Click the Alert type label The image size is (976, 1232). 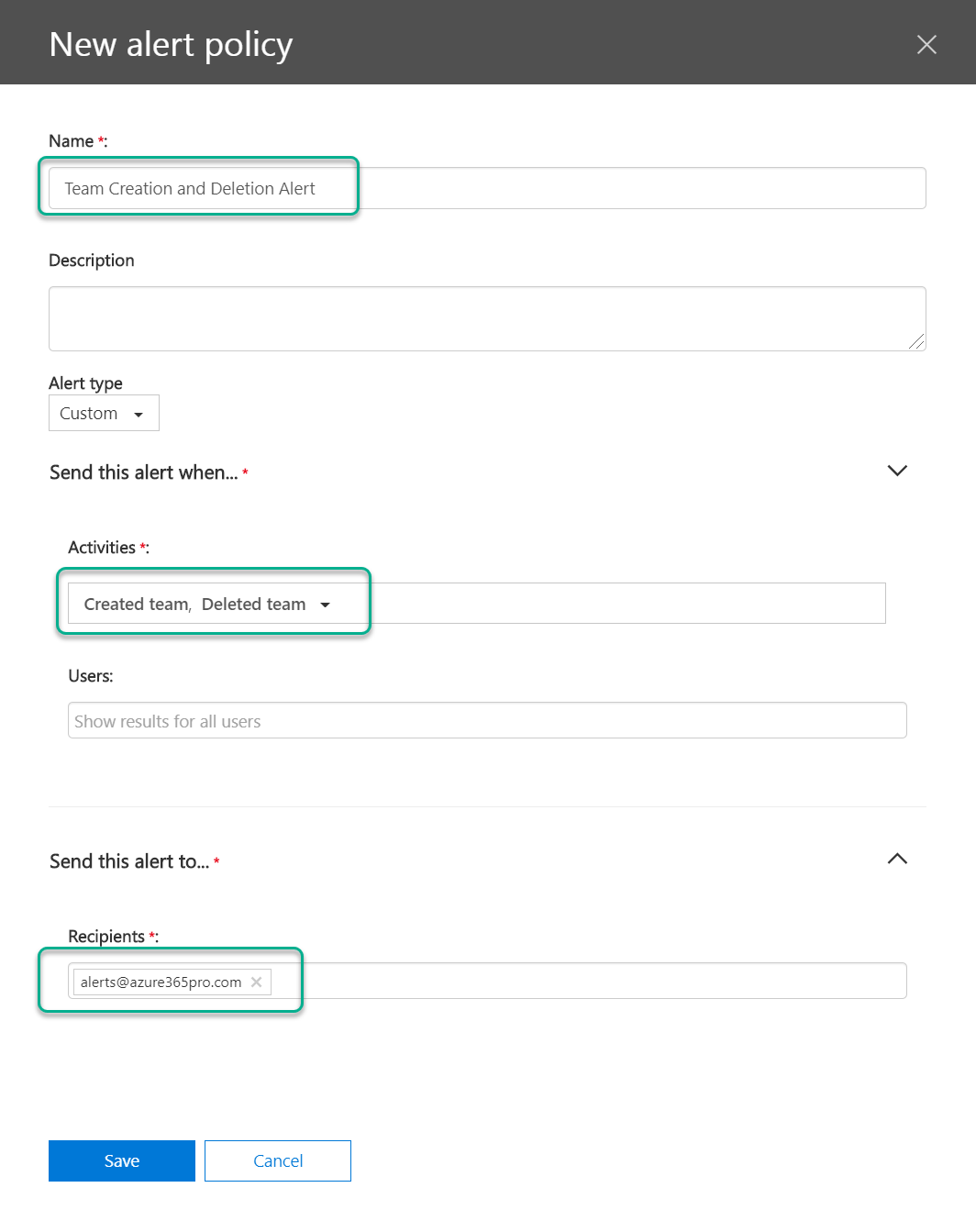pyautogui.click(x=85, y=383)
